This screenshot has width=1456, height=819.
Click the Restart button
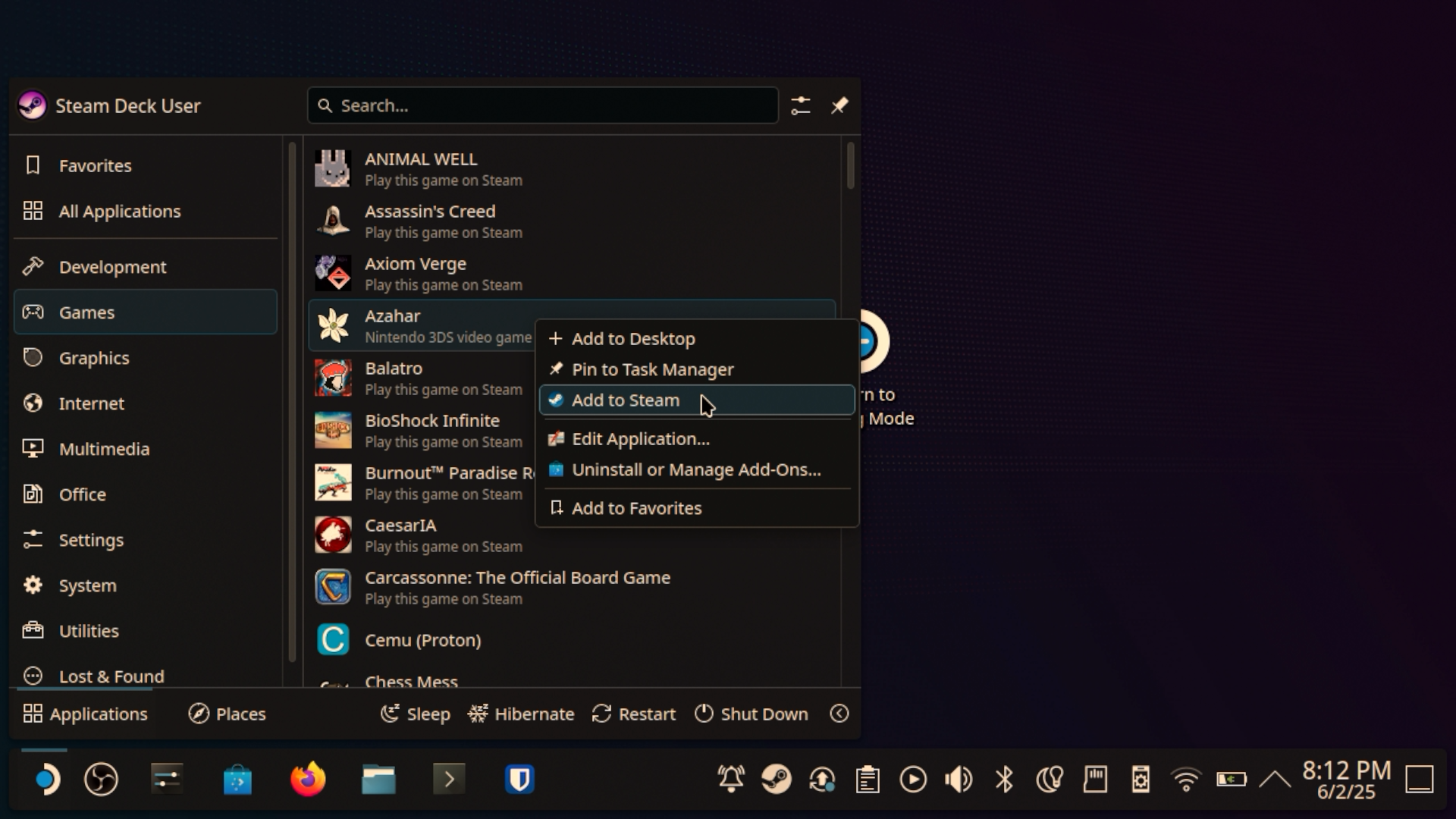coord(634,714)
